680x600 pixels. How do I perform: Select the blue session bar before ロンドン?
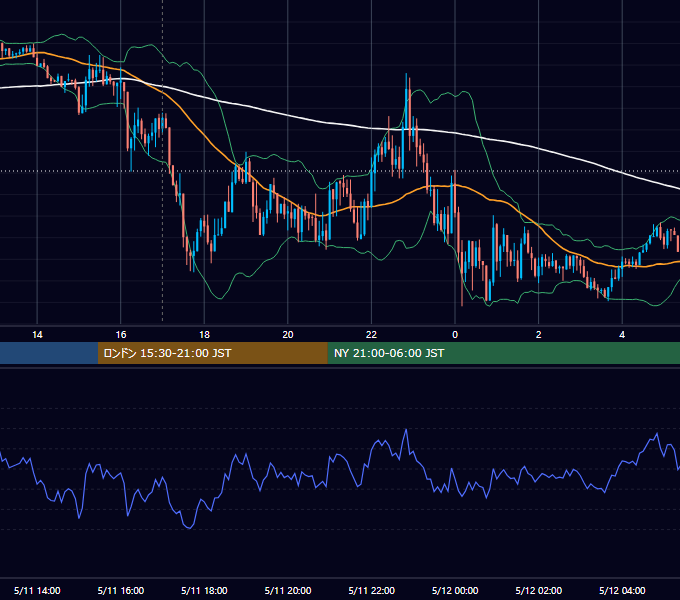point(49,353)
